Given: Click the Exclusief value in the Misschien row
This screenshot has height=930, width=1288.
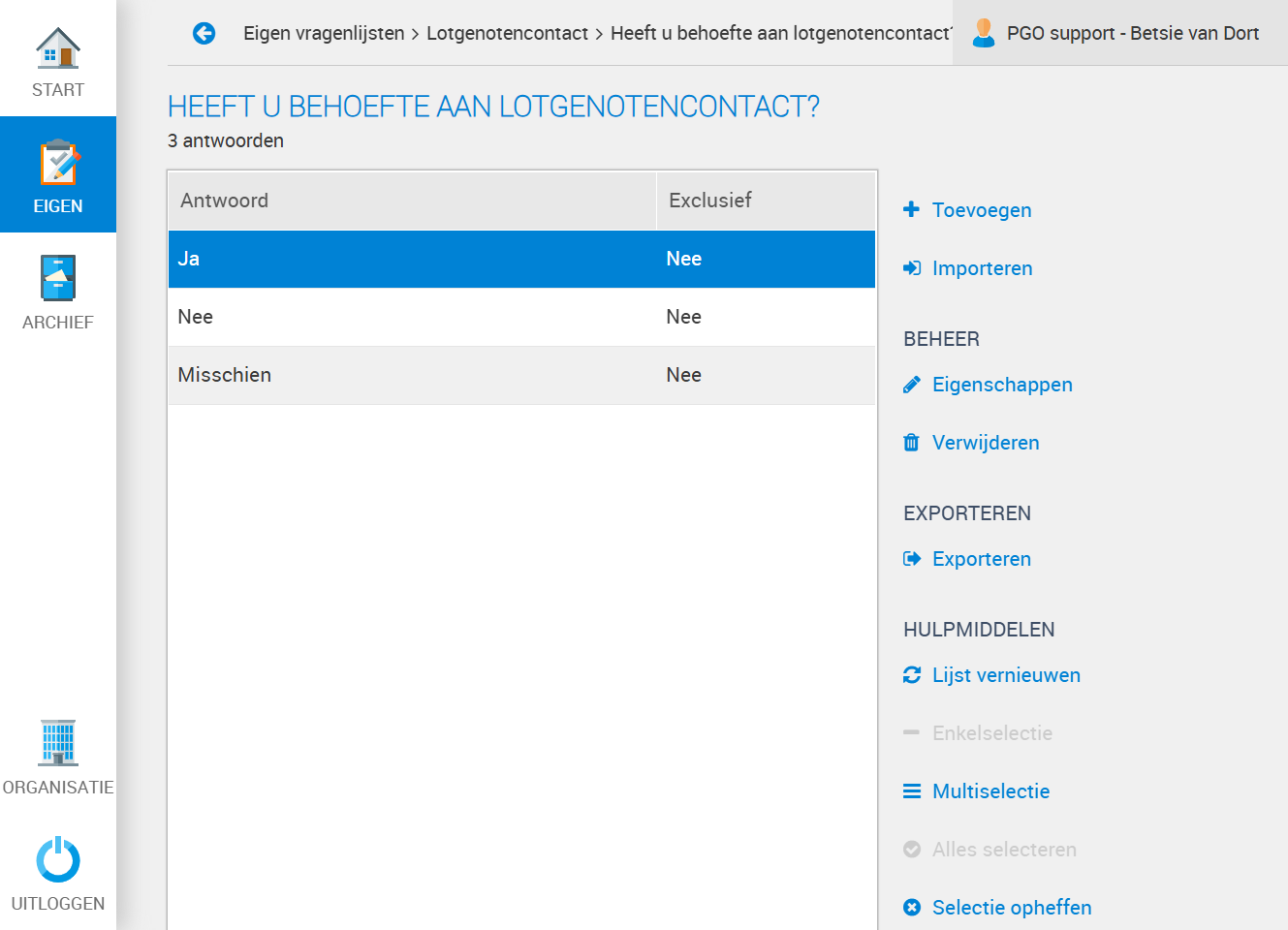Looking at the screenshot, I should 684,375.
